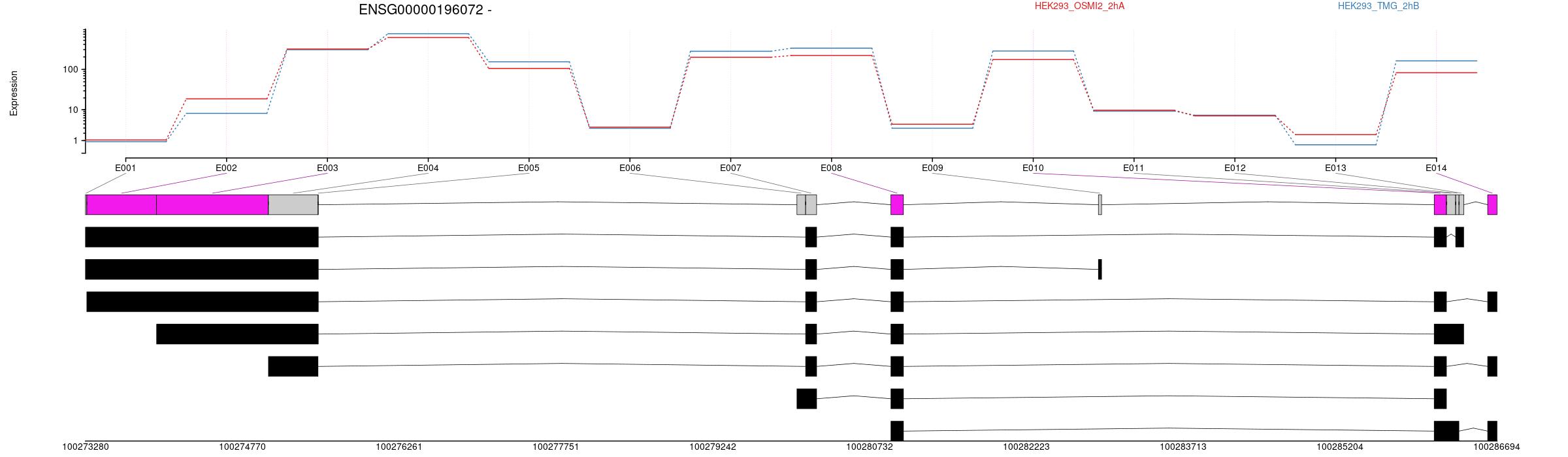Select the rightmost magenta exon in gene model
Screen dimensions: 1568x457
(x=1492, y=204)
